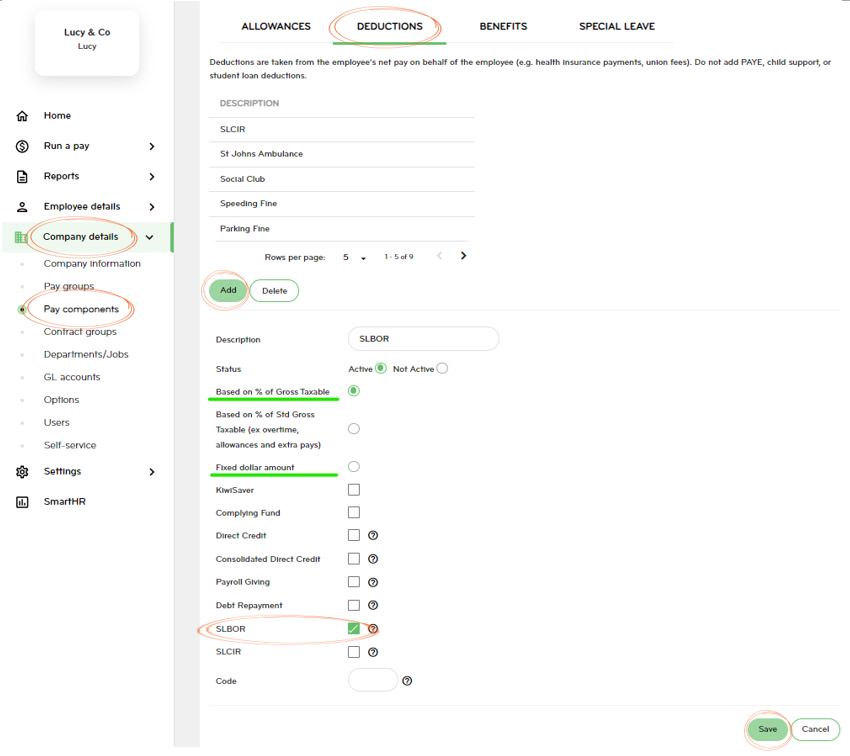Open the Rows per page dropdown
Screen dimensions: 850x756
[355, 258]
